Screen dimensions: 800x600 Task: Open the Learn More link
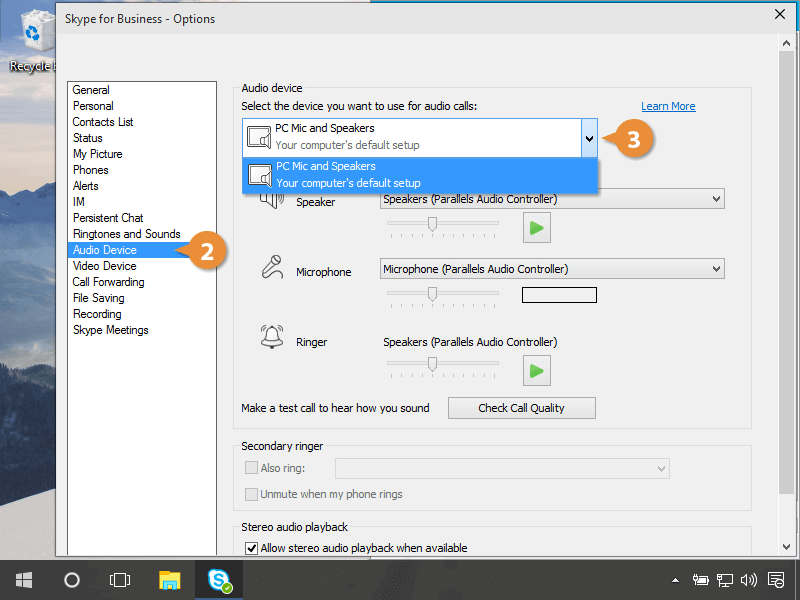(x=668, y=106)
